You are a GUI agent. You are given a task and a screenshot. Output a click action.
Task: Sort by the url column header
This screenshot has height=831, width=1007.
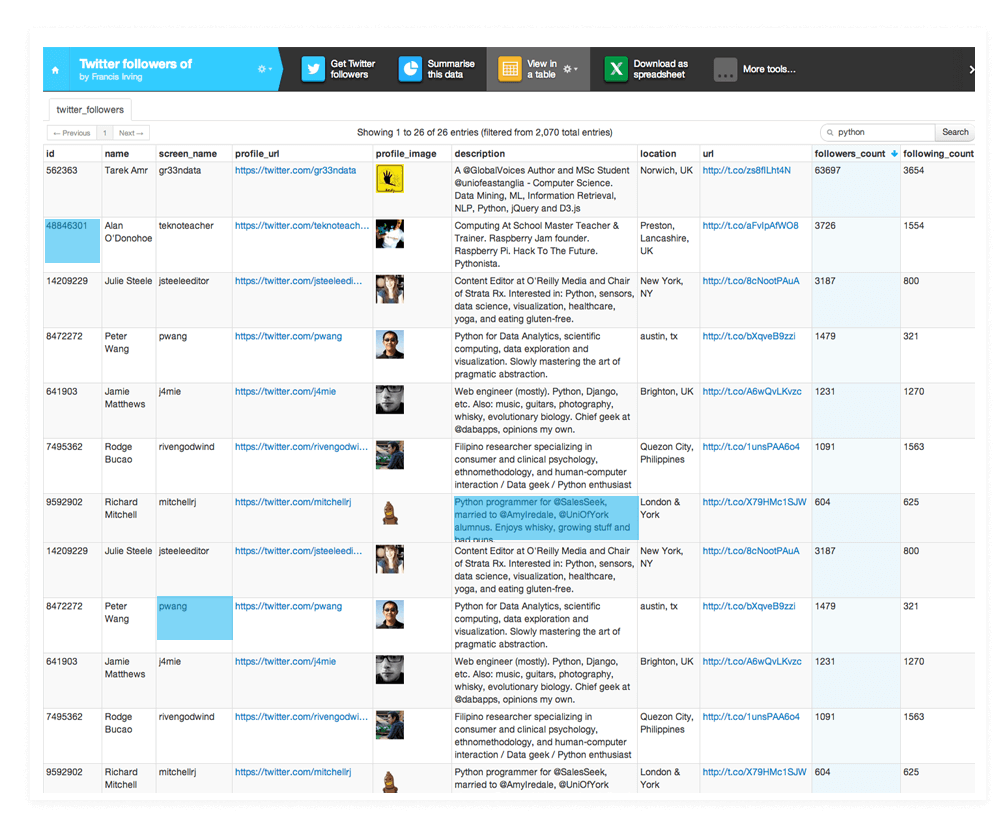coord(708,153)
